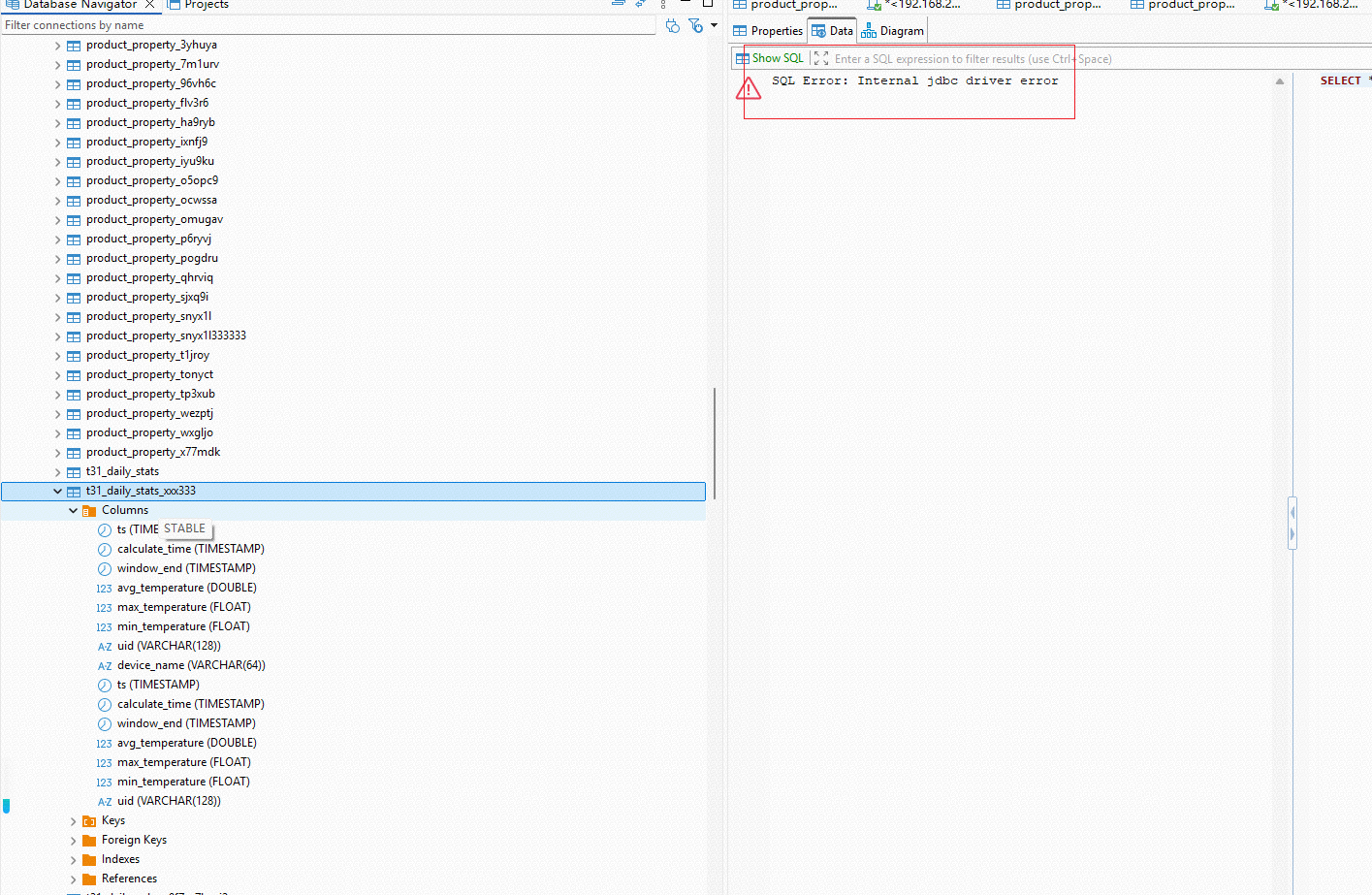The image size is (1372, 895).
Task: Click the Columns folder icon
Action: coord(89,511)
